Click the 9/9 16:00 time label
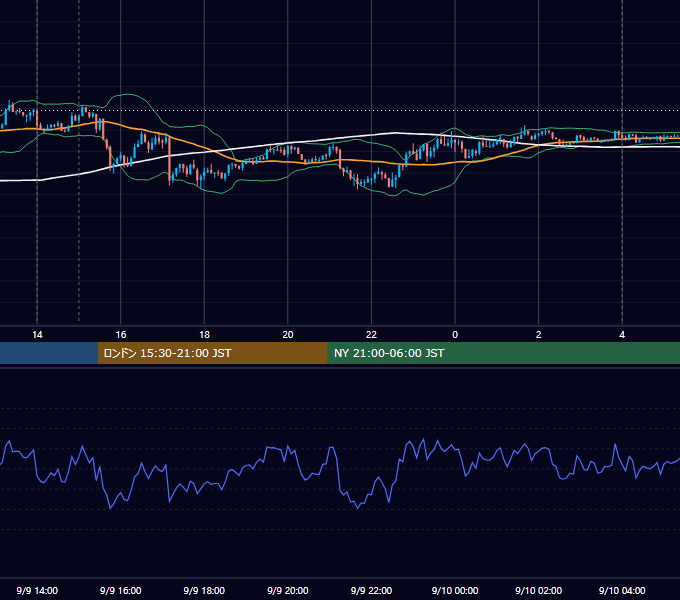 pyautogui.click(x=121, y=590)
